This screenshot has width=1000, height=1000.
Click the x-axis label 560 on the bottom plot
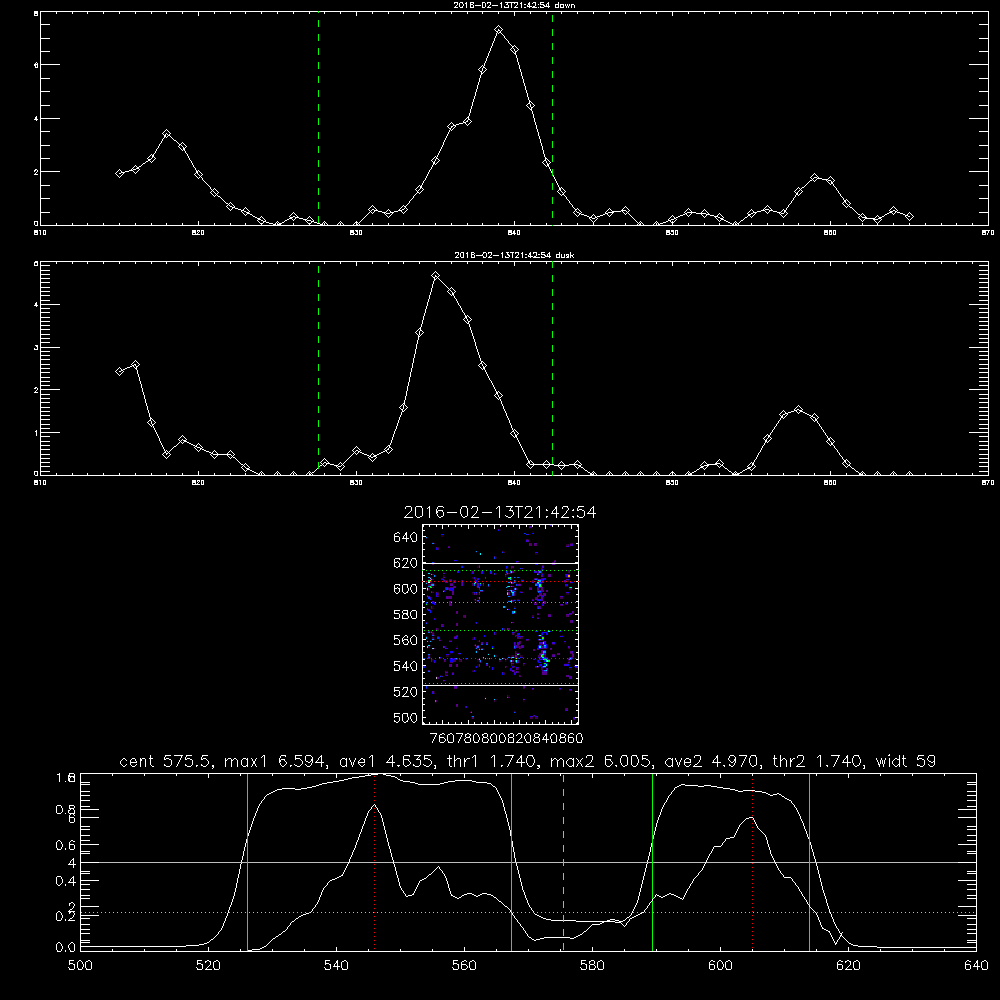(464, 966)
